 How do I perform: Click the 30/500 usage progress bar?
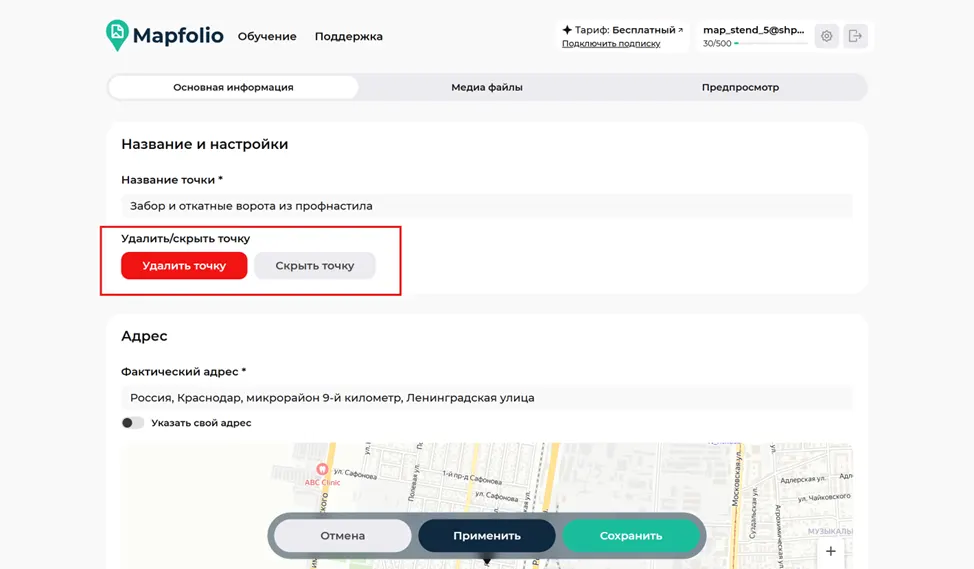(770, 43)
